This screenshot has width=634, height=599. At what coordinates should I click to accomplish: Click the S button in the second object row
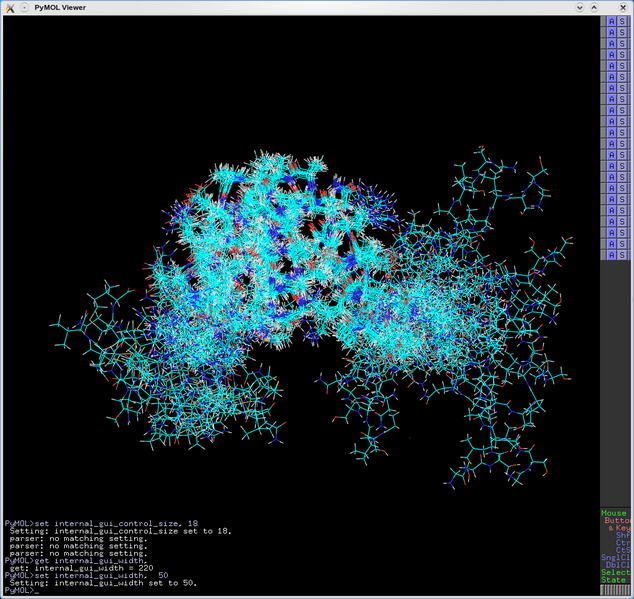click(x=623, y=32)
